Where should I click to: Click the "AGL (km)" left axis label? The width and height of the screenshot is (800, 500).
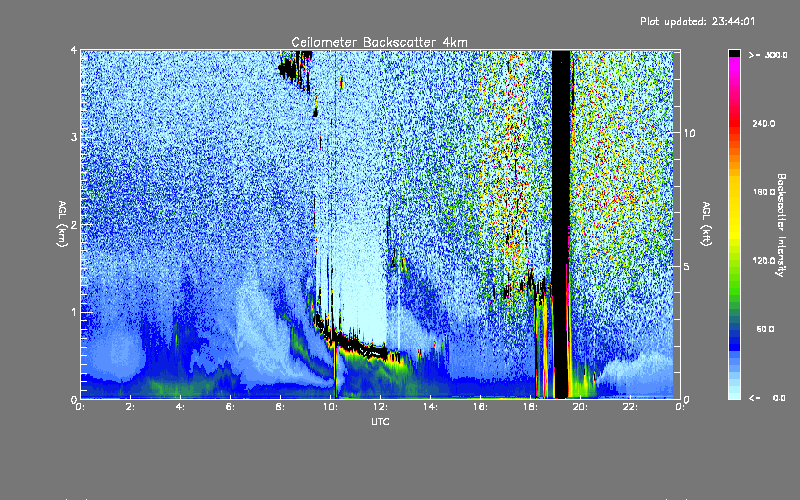pyautogui.click(x=62, y=224)
